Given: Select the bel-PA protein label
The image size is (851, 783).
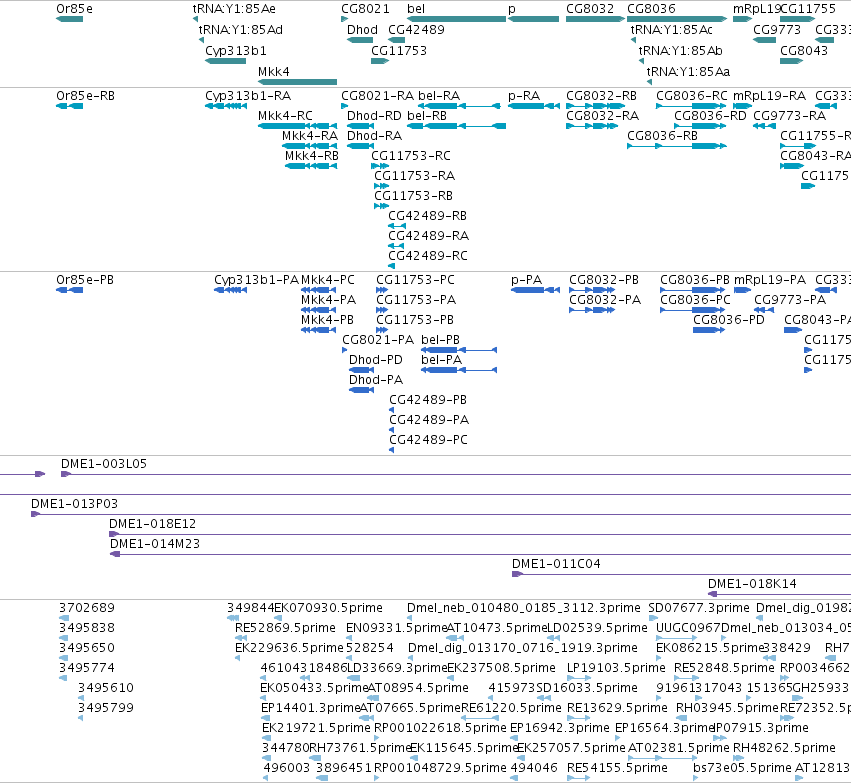Looking at the screenshot, I should point(442,360).
